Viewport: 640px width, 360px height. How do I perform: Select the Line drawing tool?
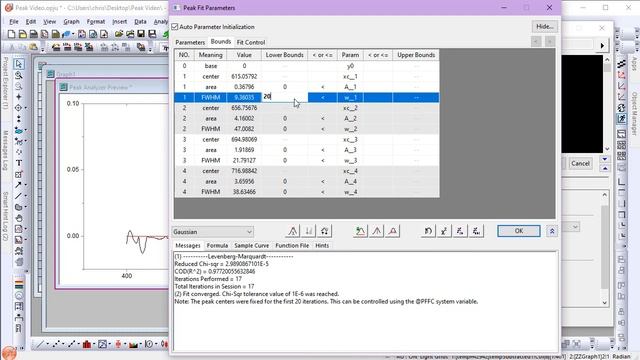click(x=19, y=196)
